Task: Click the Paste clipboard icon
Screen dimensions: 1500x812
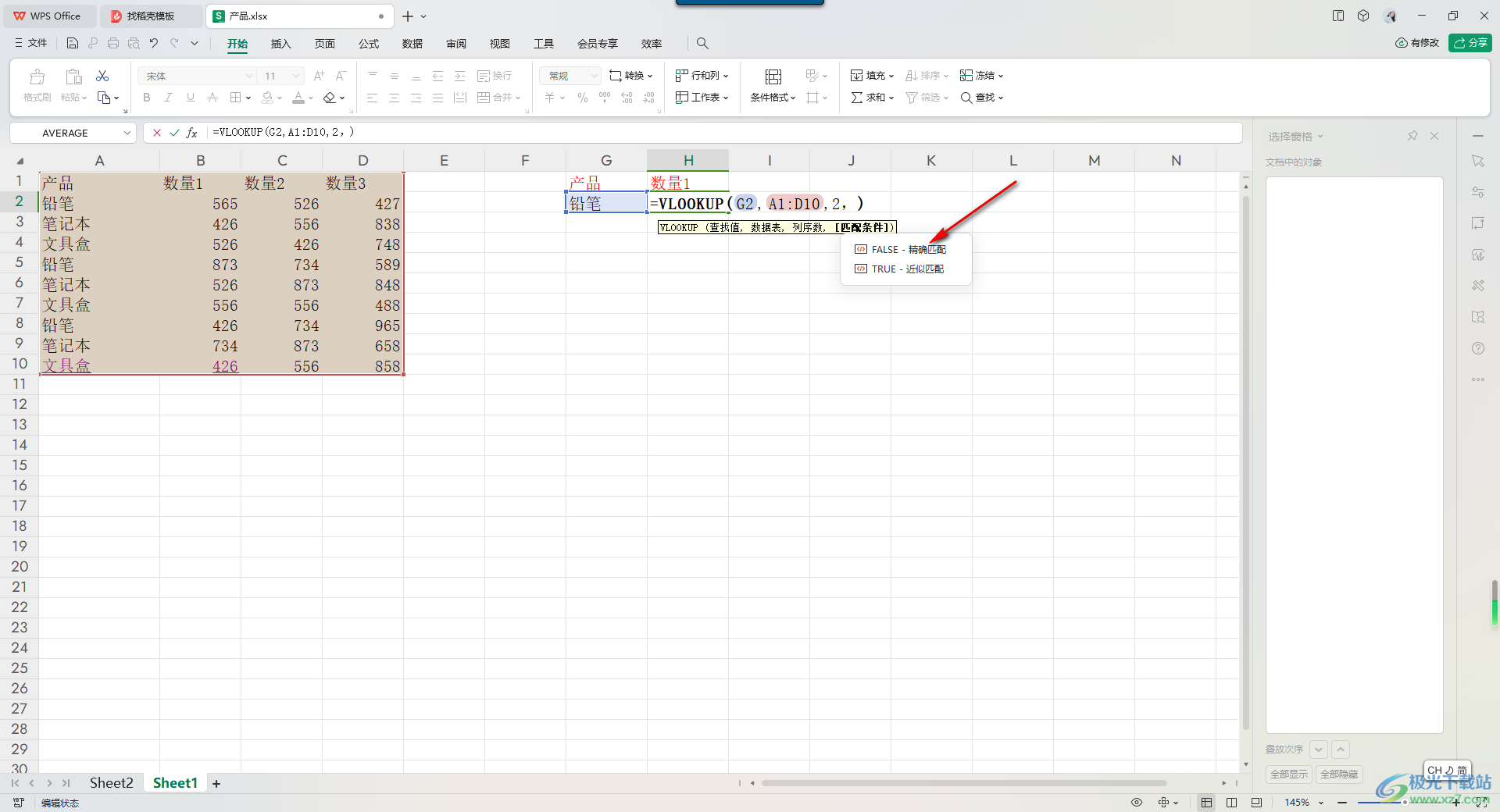Action: coord(73,77)
